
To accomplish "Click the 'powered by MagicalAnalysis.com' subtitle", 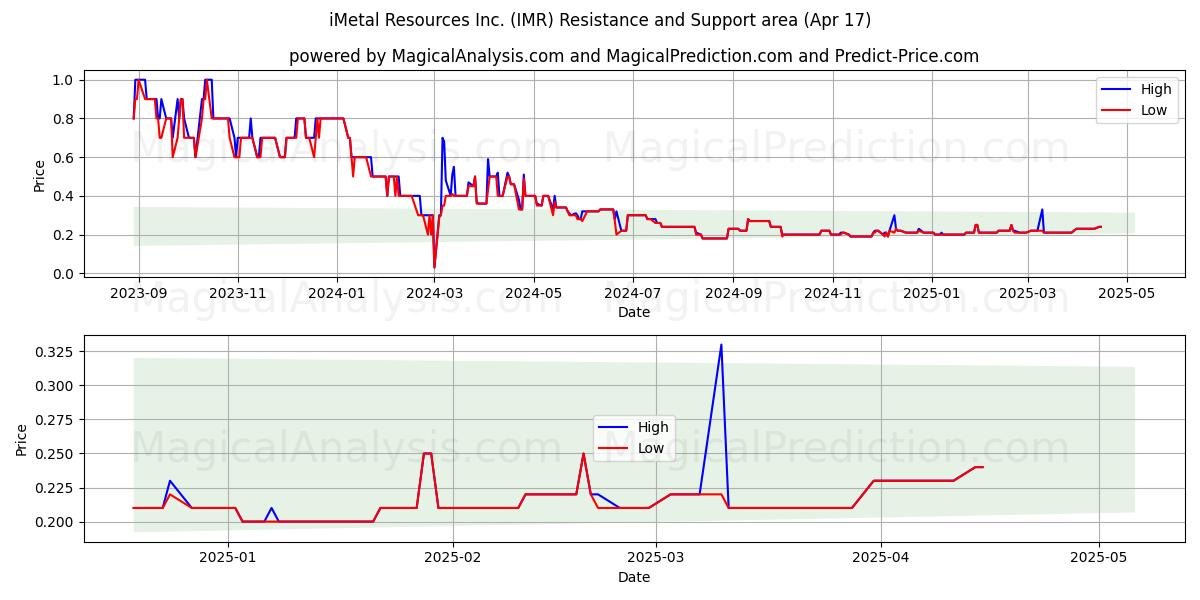I will [634, 56].
